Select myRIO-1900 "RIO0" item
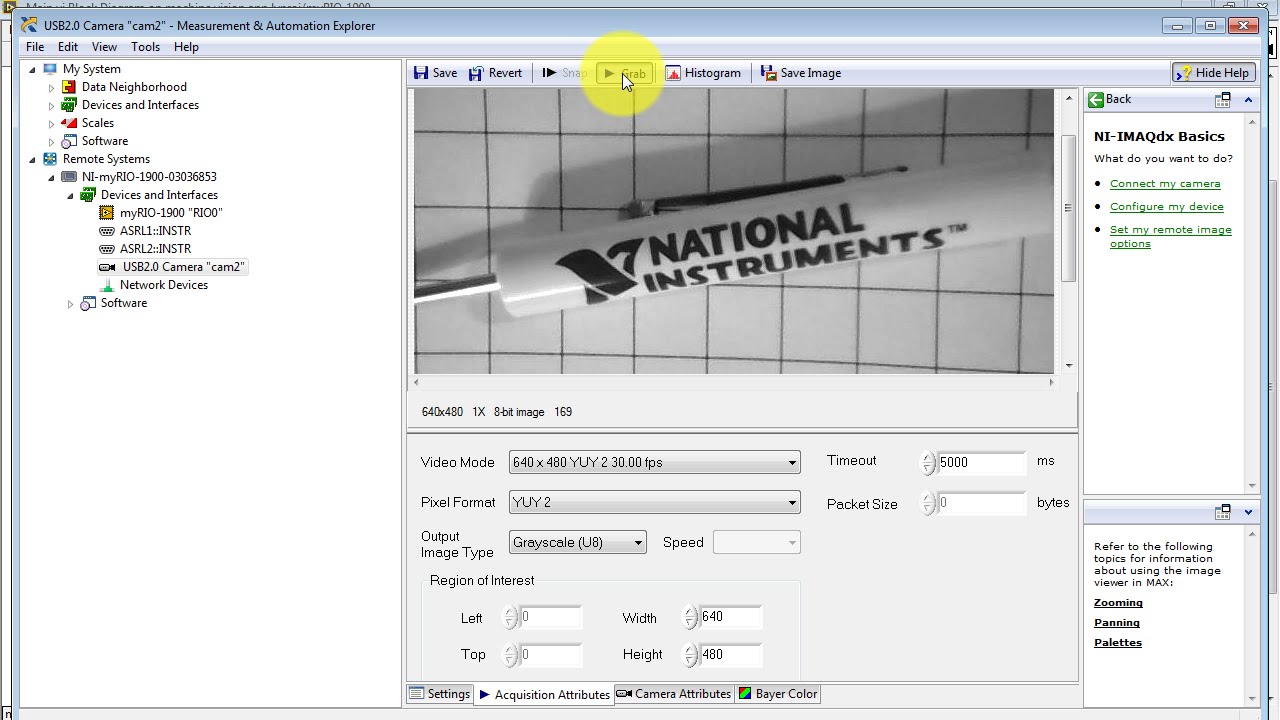 pyautogui.click(x=171, y=213)
